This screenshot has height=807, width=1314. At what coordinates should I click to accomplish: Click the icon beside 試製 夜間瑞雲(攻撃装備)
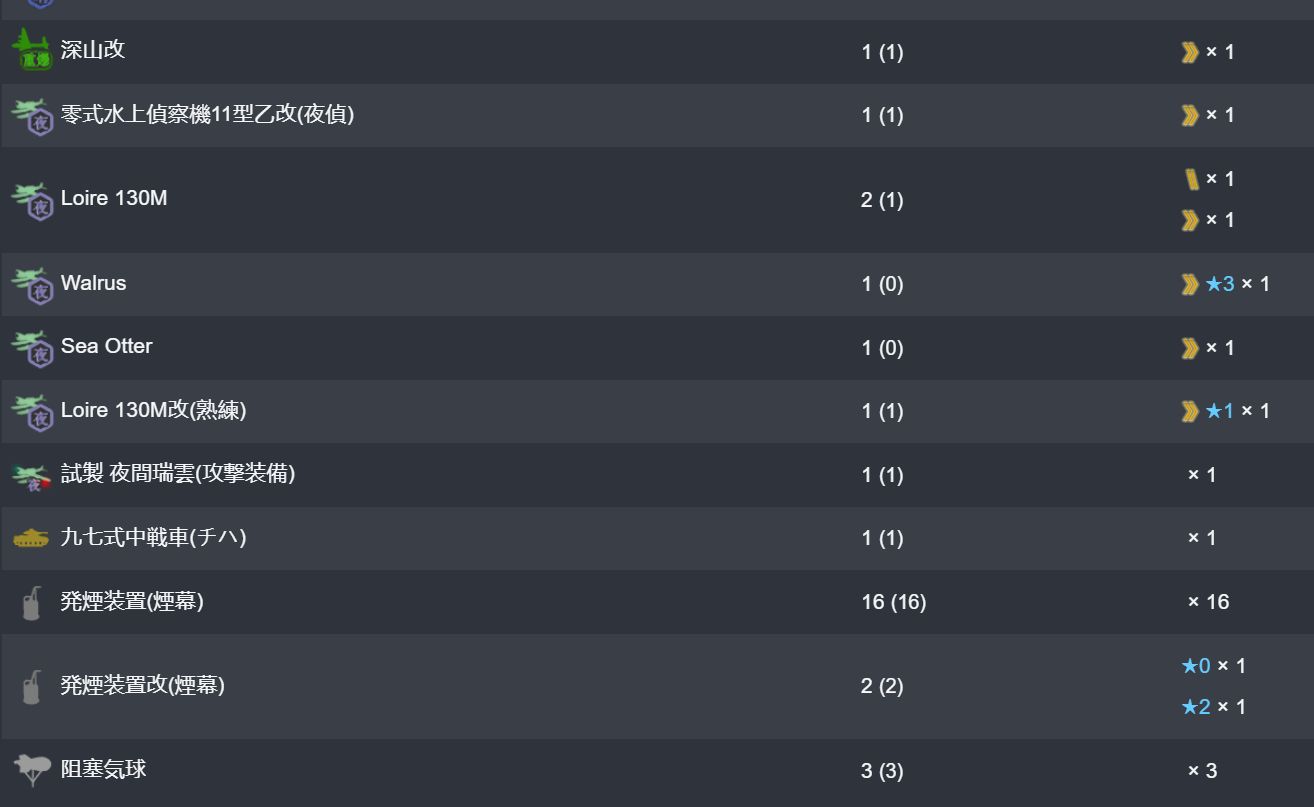coord(32,476)
